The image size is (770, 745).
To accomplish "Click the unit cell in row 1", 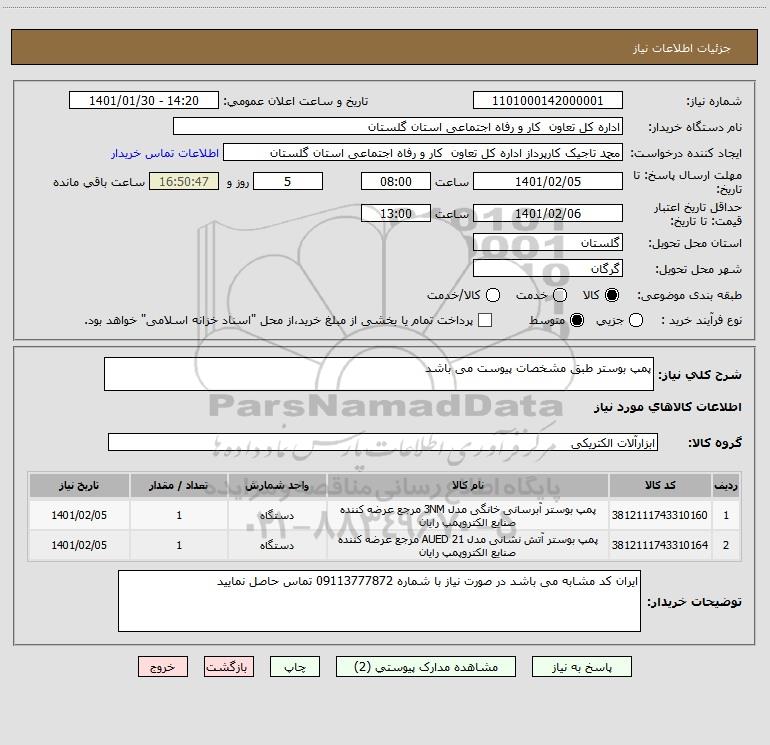I will [277, 515].
